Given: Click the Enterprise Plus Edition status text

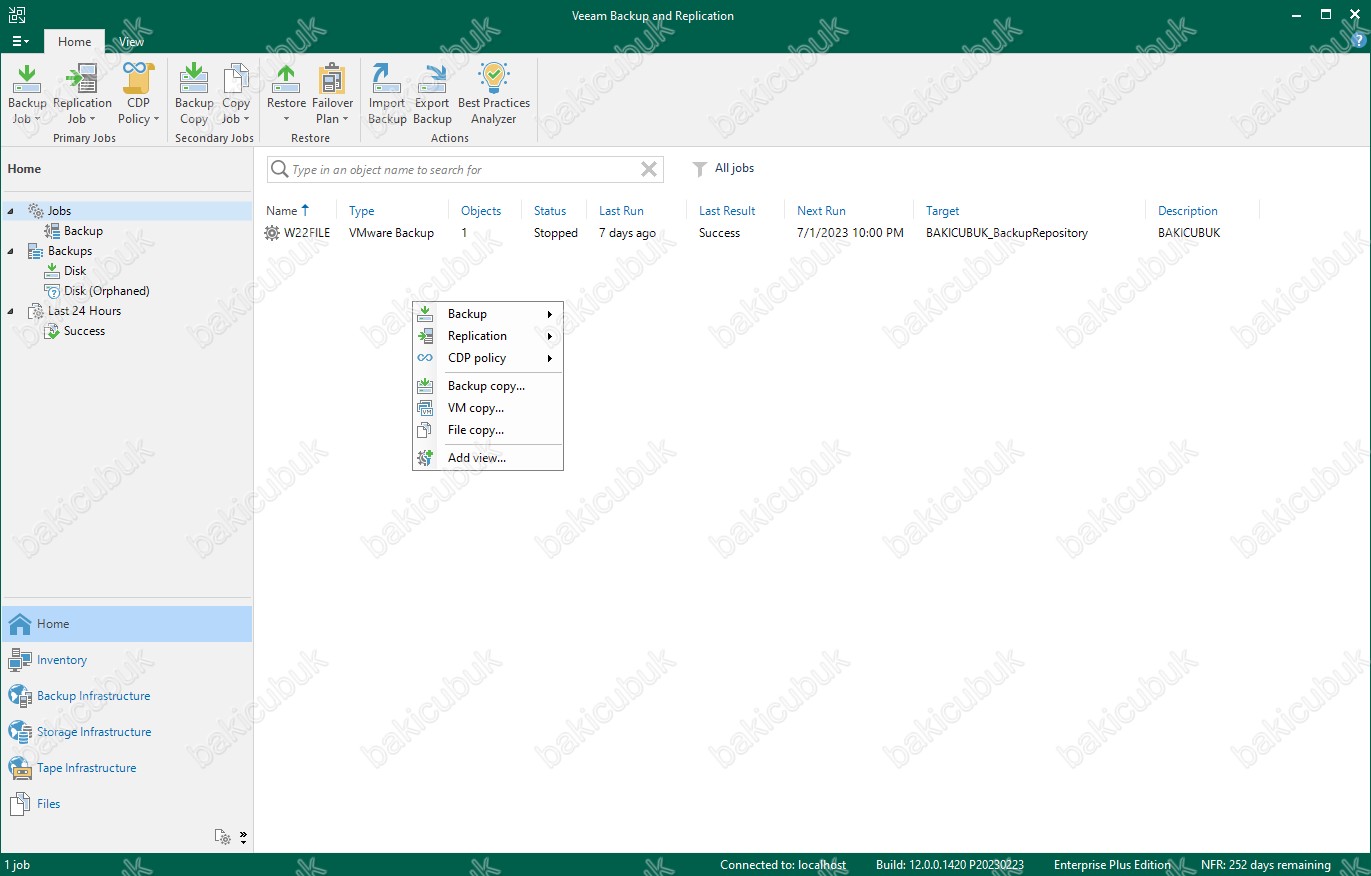Looking at the screenshot, I should pos(1112,865).
